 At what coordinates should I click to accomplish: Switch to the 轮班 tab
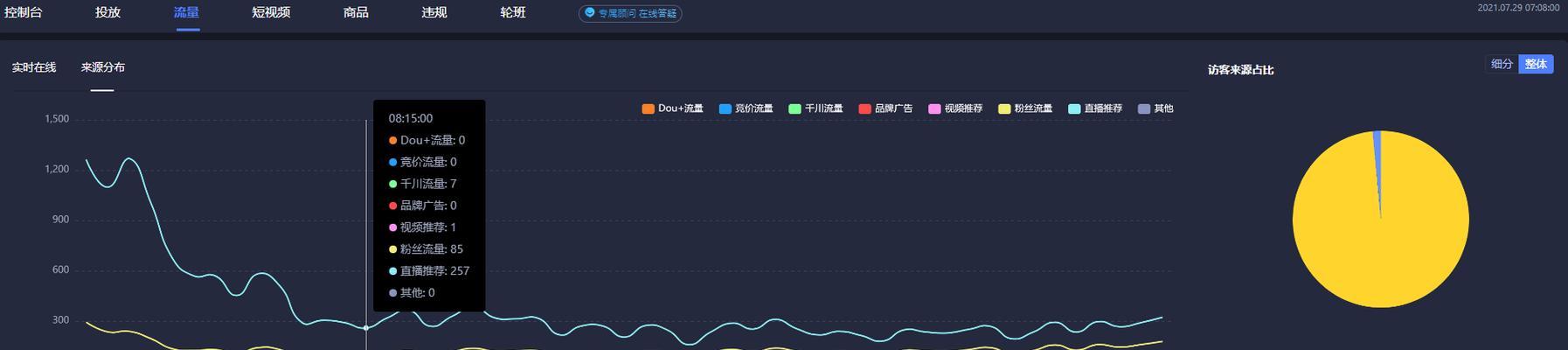(x=513, y=13)
